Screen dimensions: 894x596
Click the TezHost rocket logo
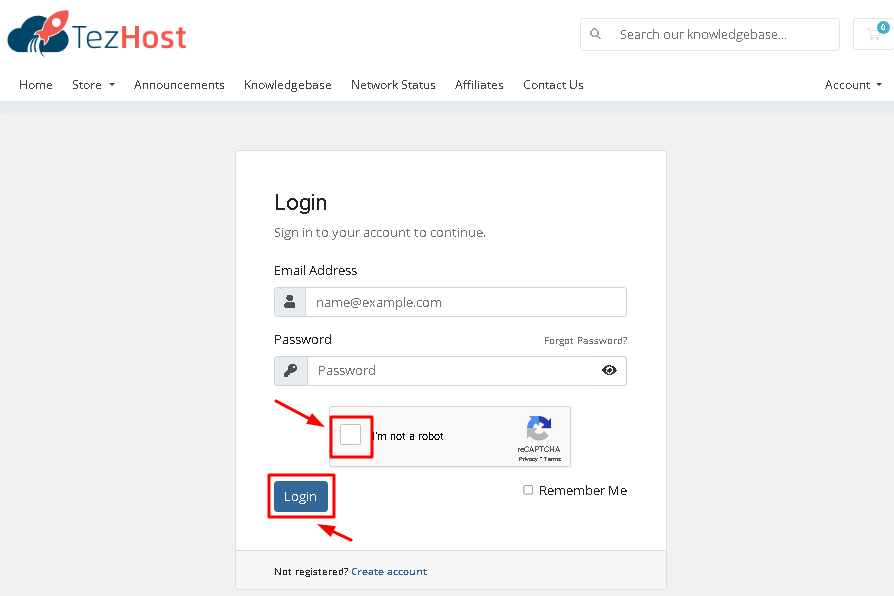coord(40,35)
